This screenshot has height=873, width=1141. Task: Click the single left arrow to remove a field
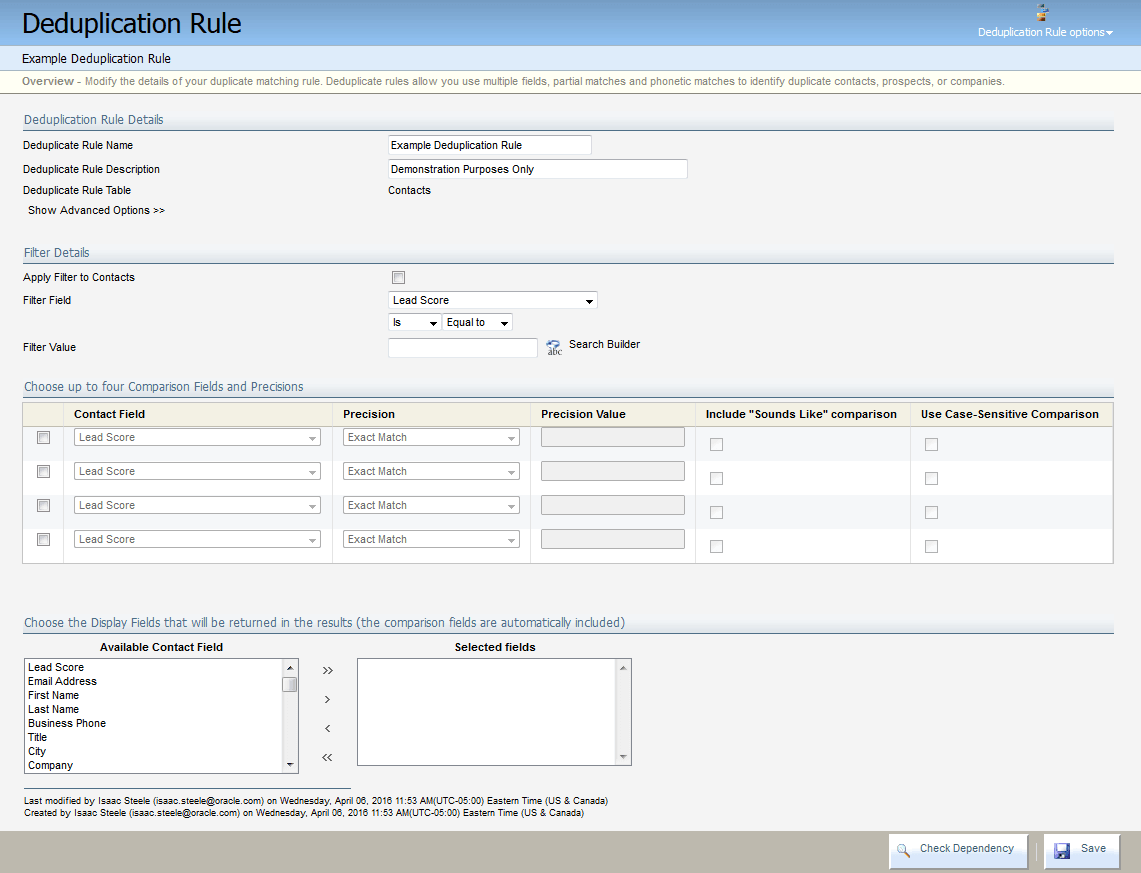coord(326,728)
